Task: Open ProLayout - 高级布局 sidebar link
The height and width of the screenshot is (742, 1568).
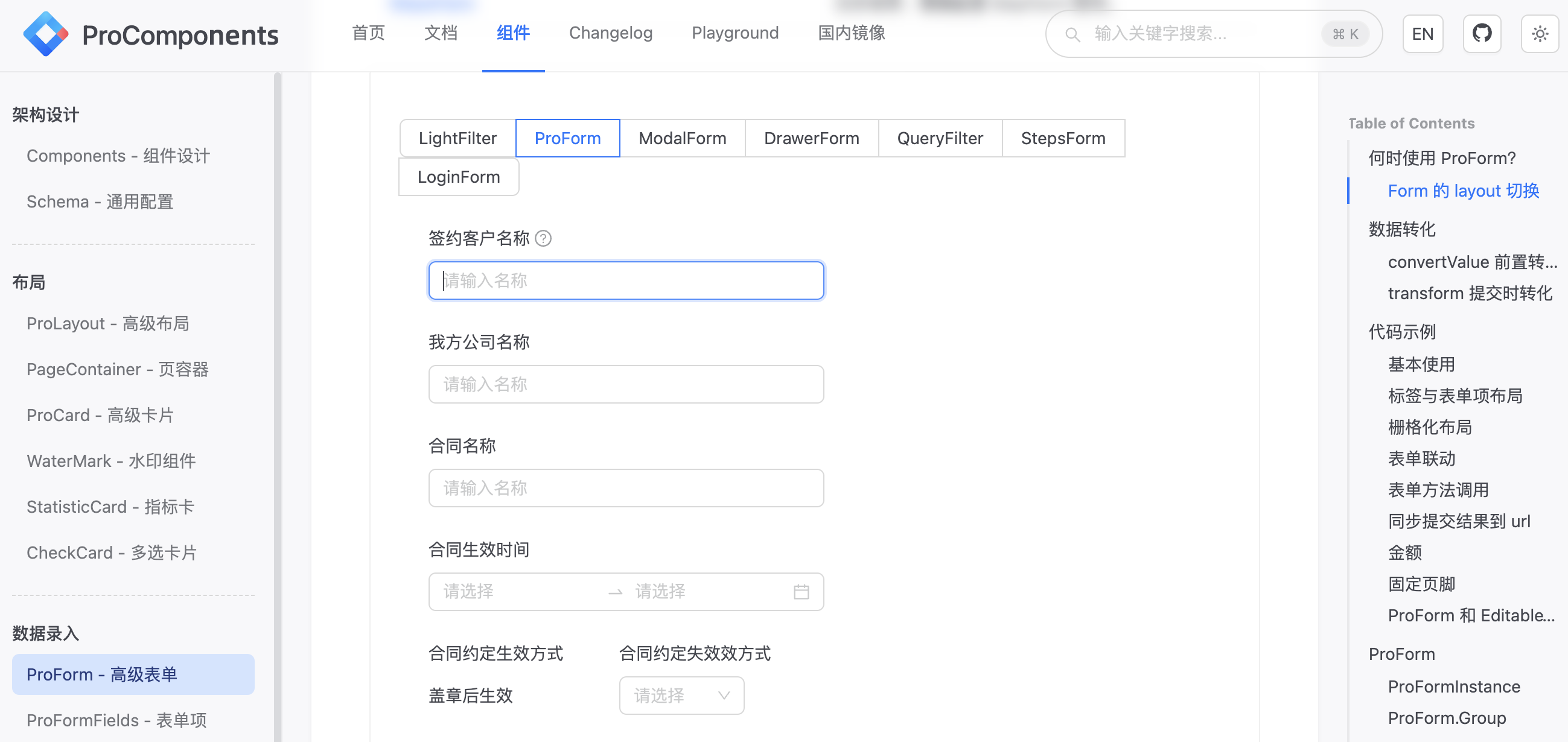Action: pos(108,323)
